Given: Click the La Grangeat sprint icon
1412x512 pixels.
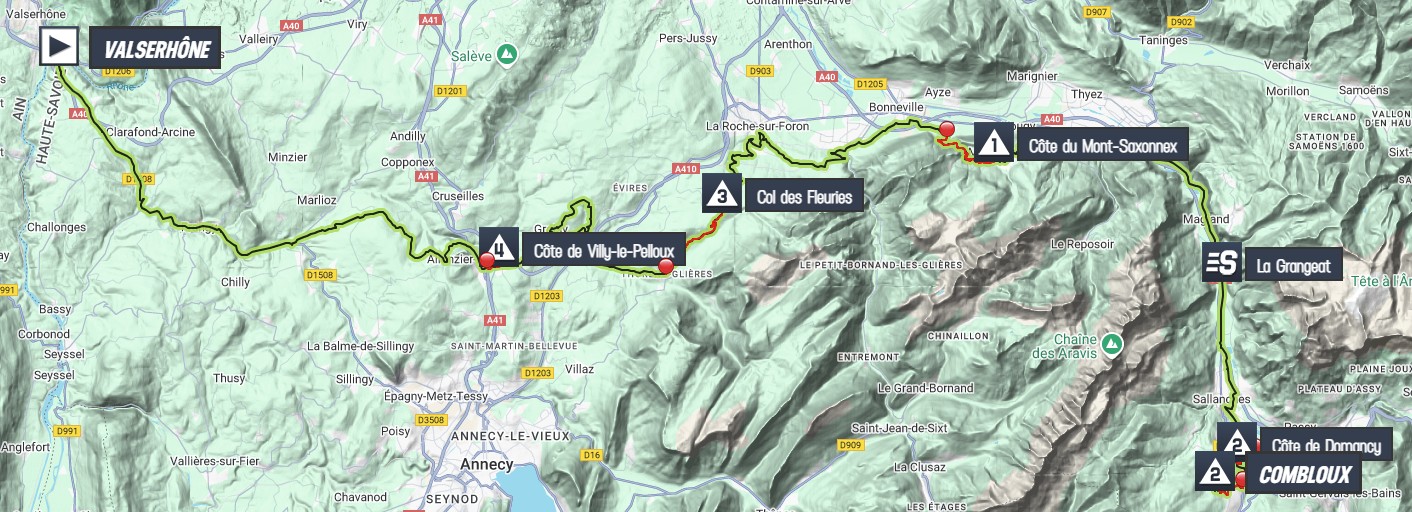Looking at the screenshot, I should point(1223,262).
